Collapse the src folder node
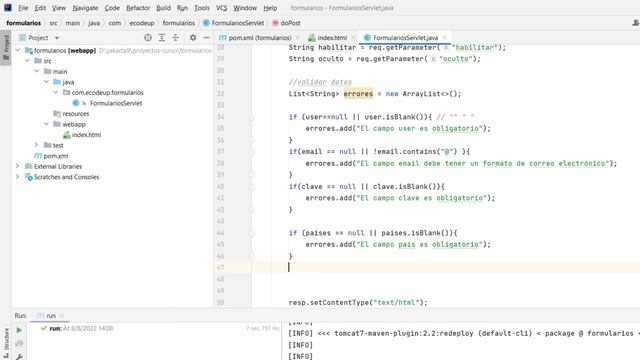This screenshot has width=640, height=360. [x=27, y=61]
